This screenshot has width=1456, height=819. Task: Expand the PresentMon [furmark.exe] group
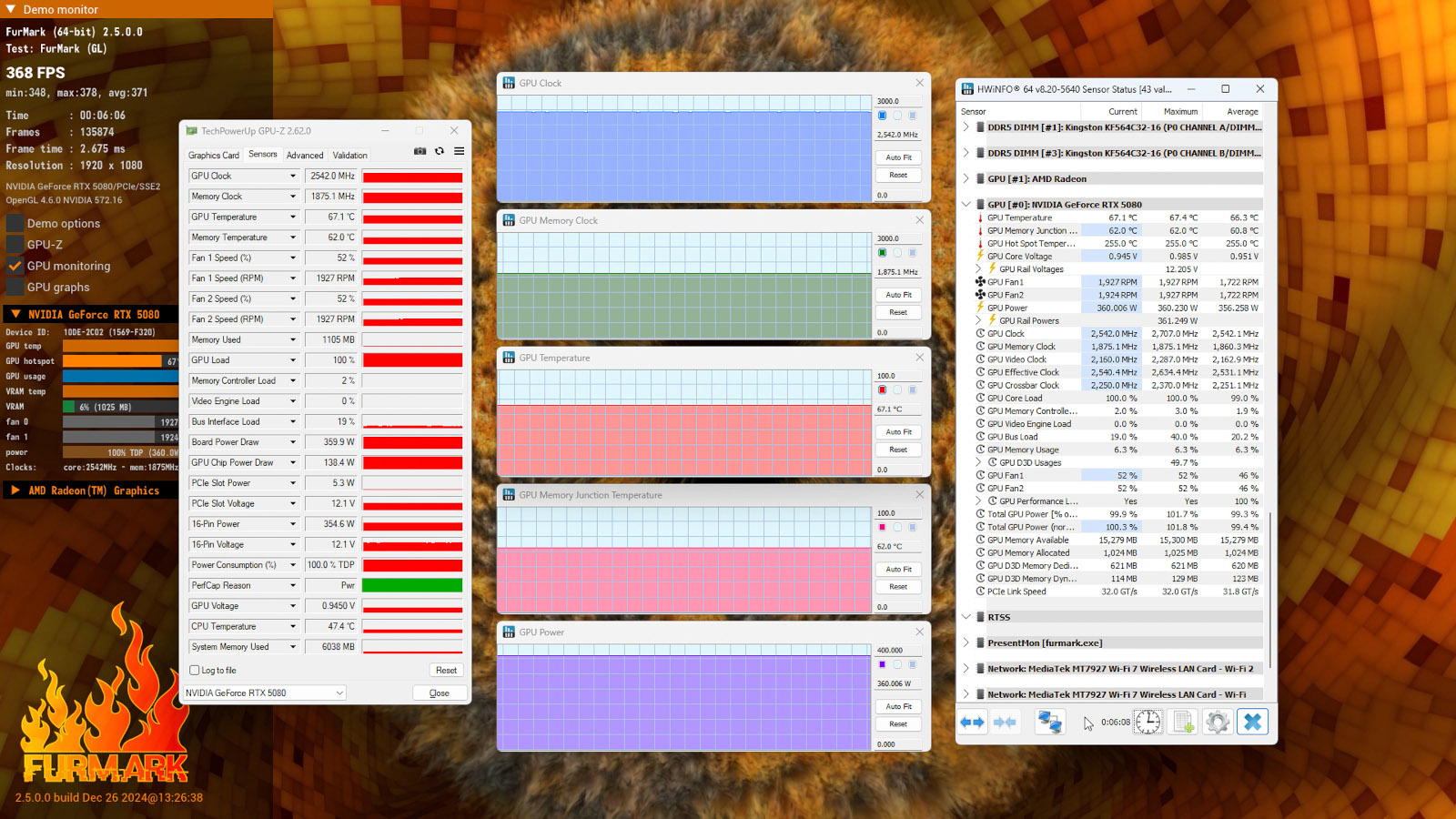tap(966, 643)
